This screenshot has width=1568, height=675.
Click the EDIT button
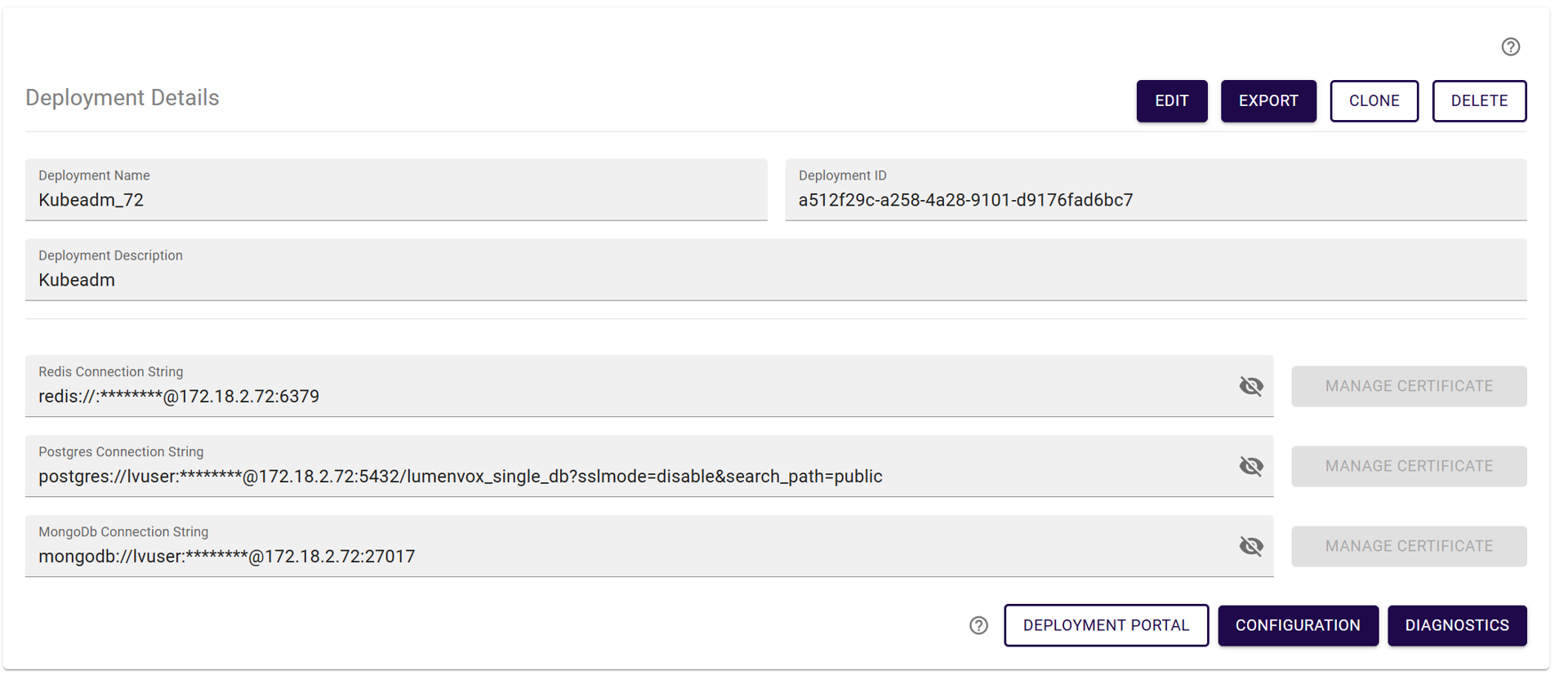click(1171, 101)
